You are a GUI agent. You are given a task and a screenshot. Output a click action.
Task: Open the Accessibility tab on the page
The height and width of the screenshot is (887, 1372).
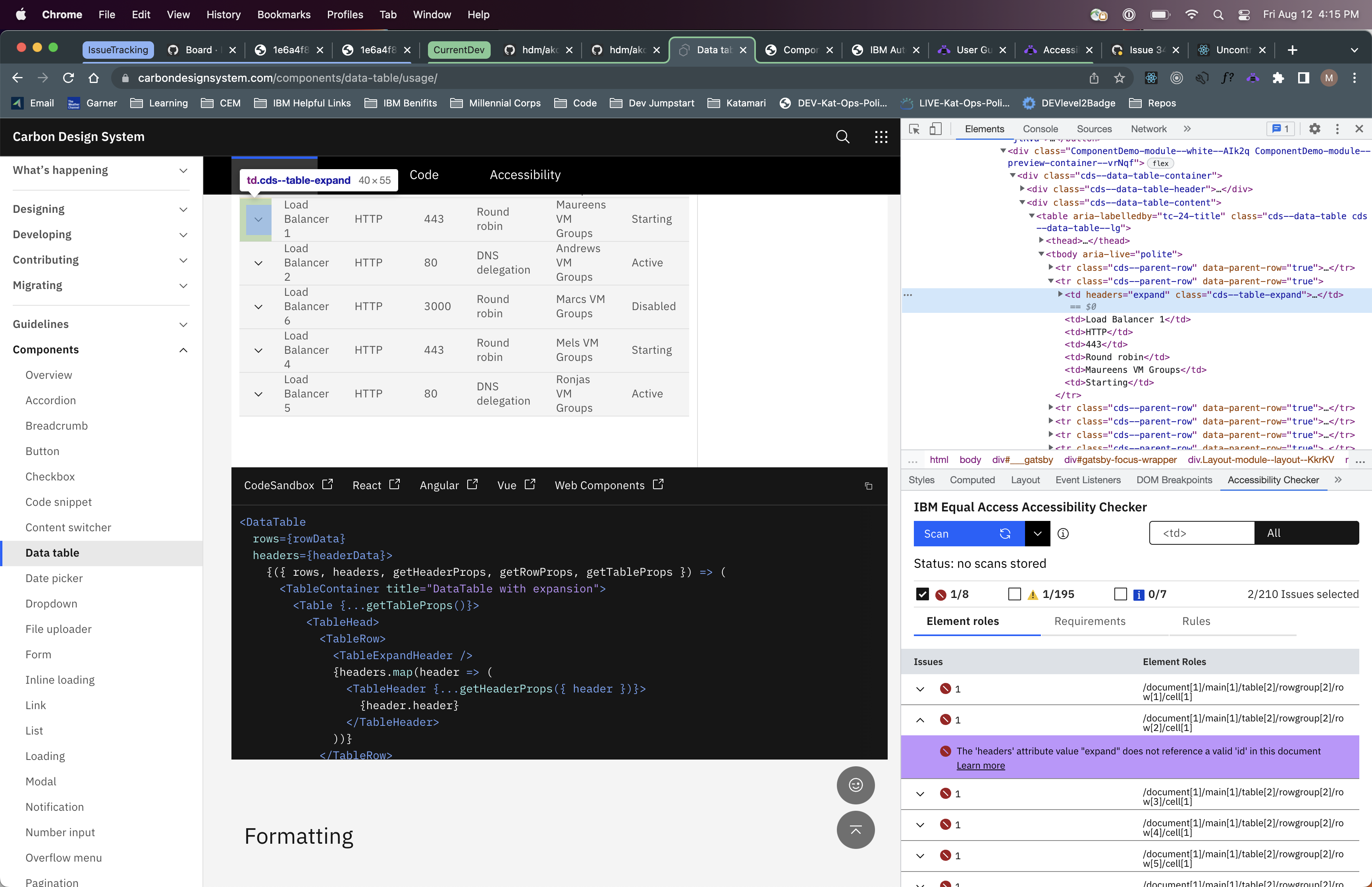click(524, 175)
